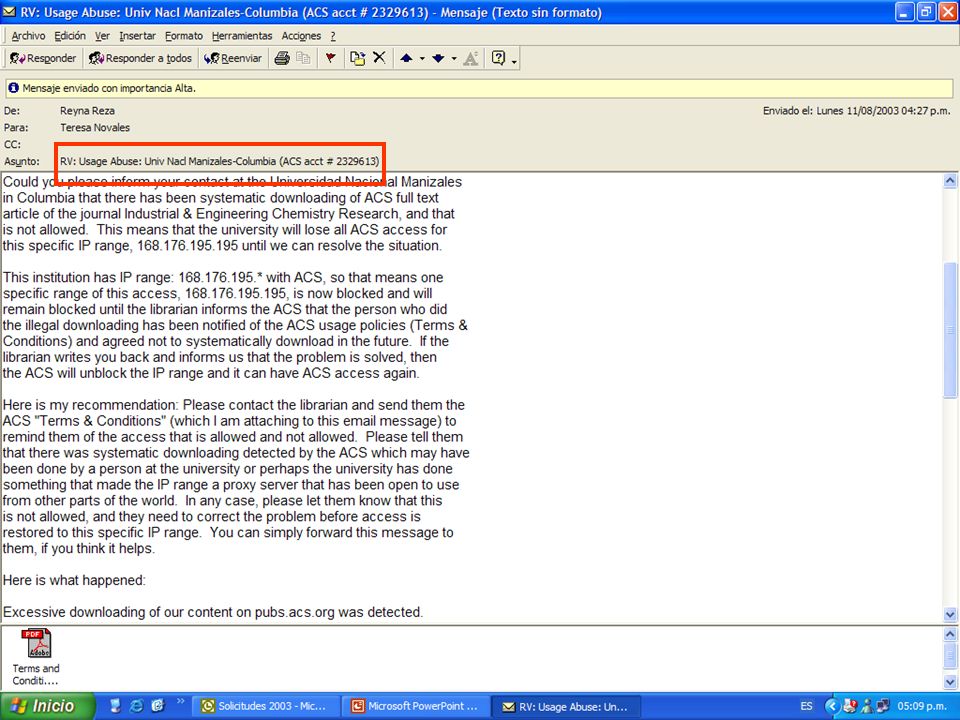Open previous item arrow dropdown

tap(422, 59)
